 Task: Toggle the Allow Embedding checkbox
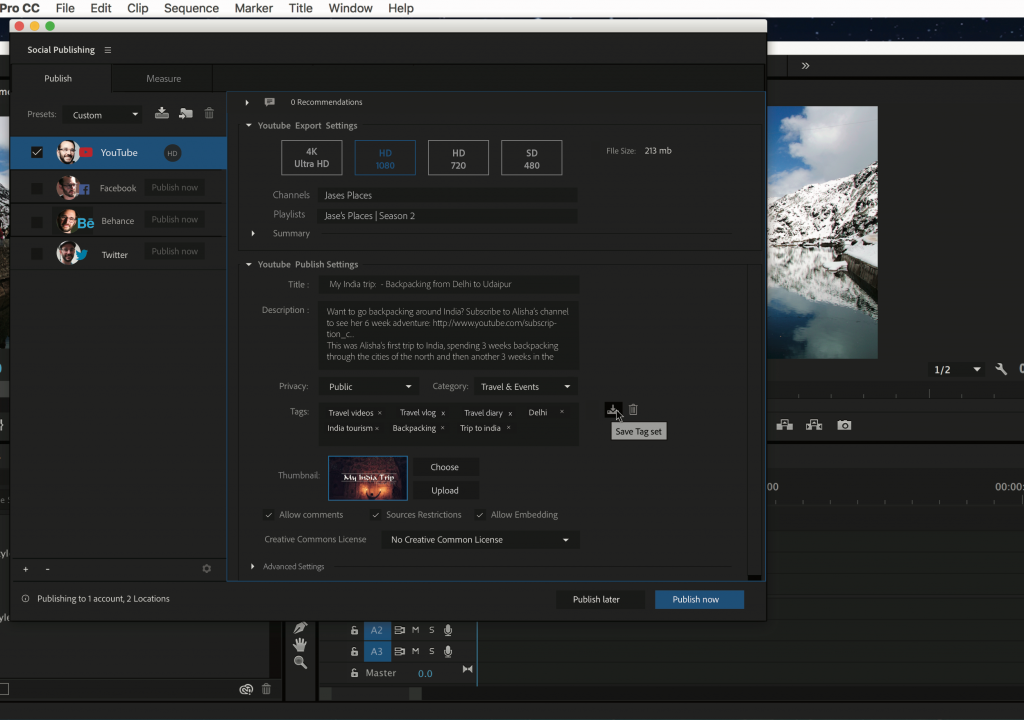pos(480,515)
